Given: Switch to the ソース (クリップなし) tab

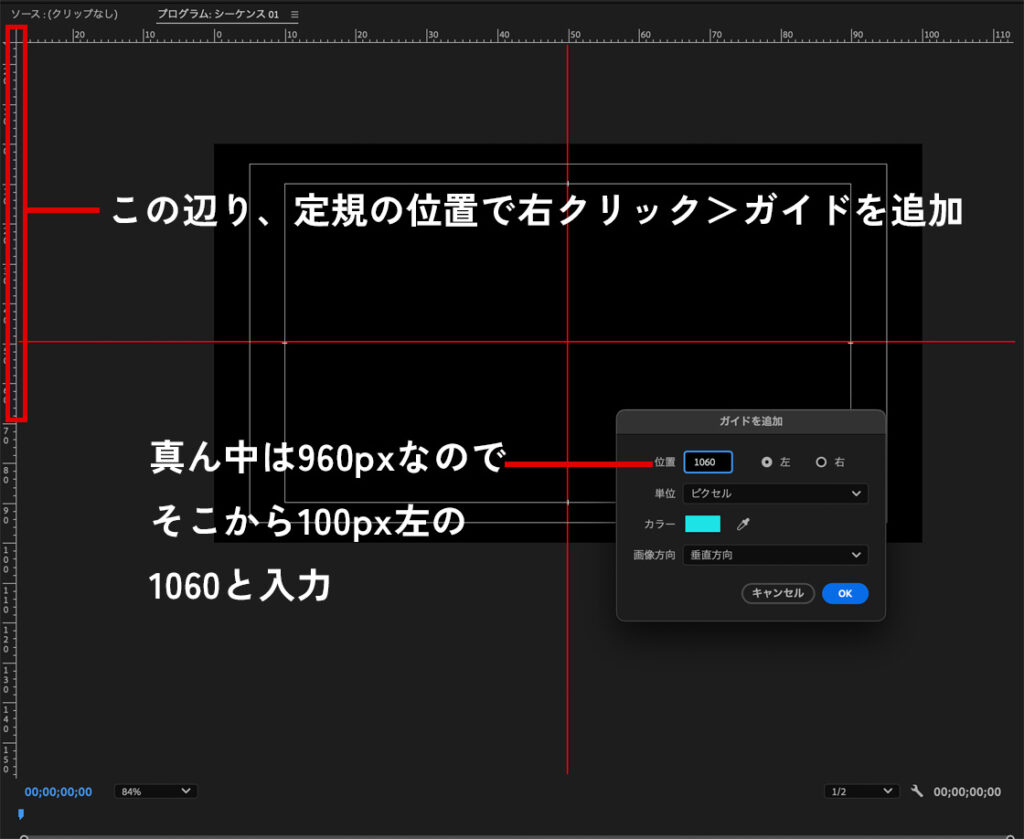Looking at the screenshot, I should (64, 14).
